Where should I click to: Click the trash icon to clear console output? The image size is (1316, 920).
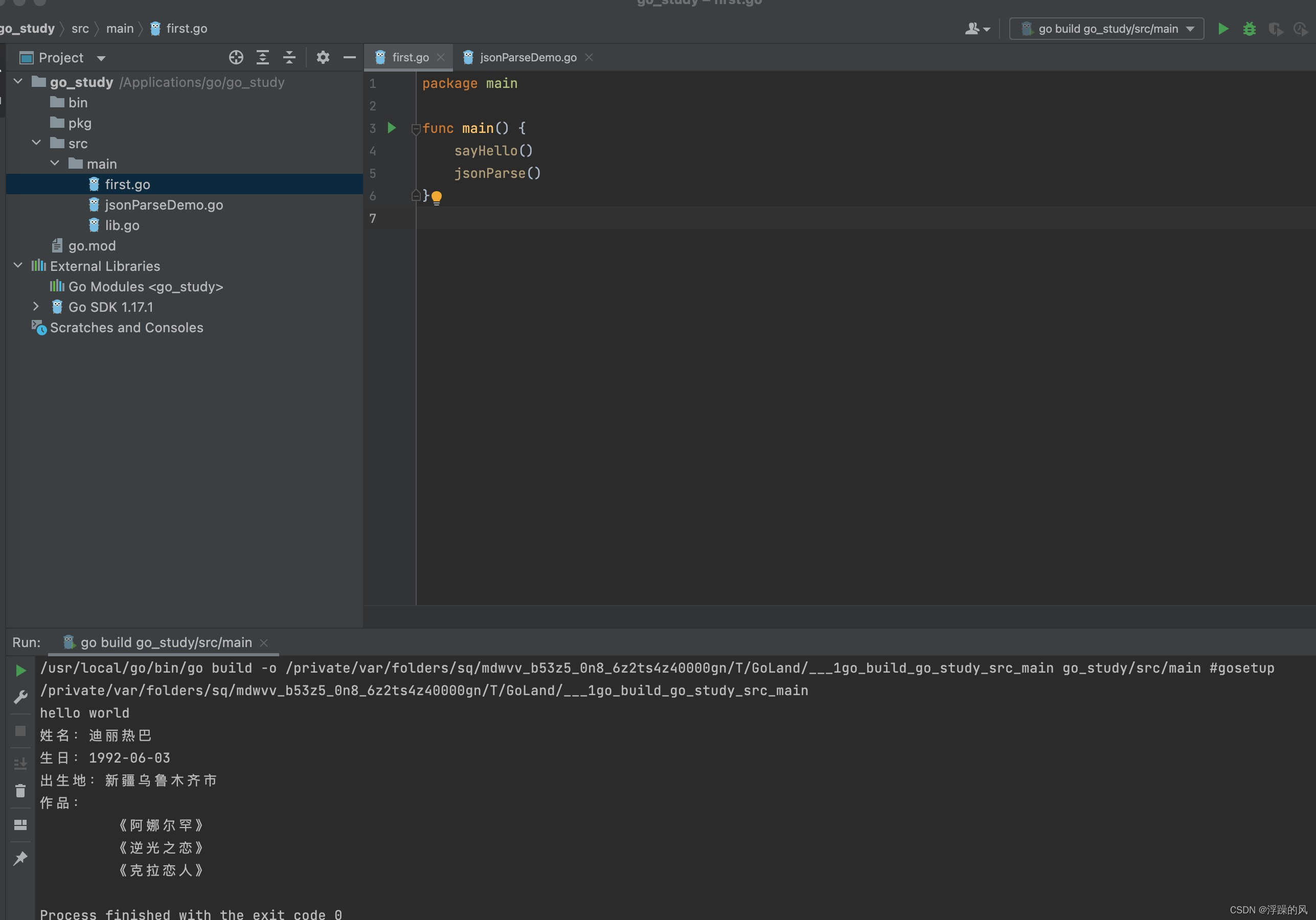tap(20, 791)
